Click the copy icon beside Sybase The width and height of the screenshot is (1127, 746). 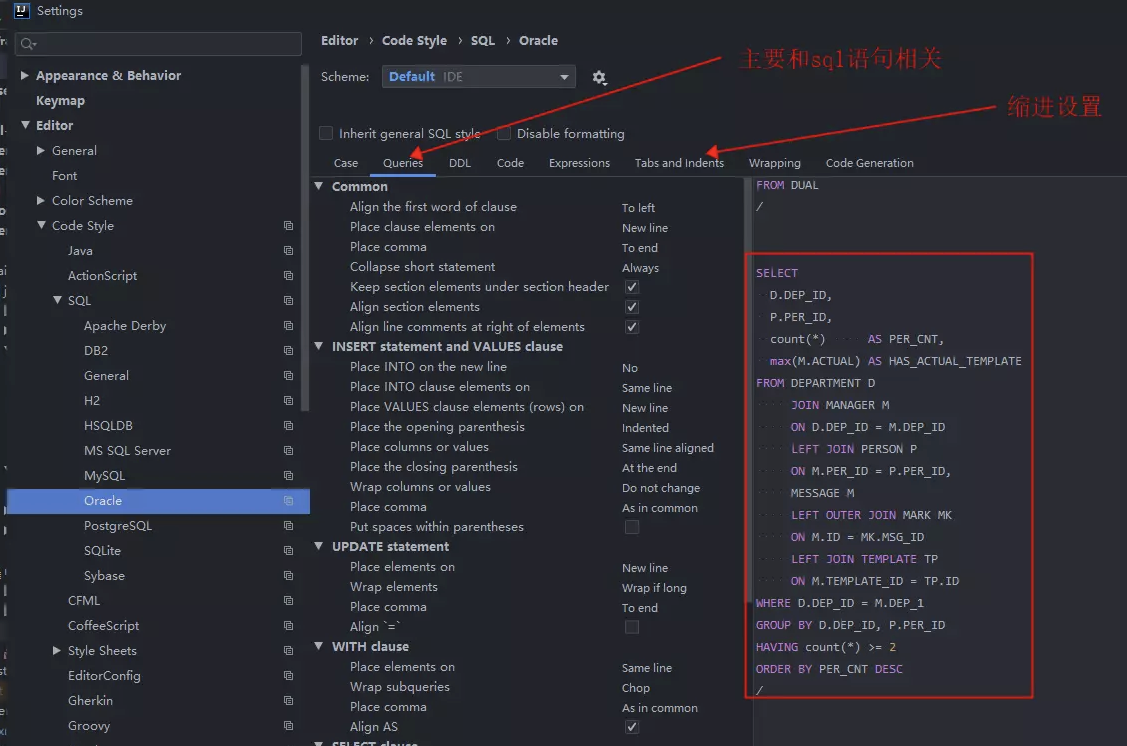click(288, 576)
